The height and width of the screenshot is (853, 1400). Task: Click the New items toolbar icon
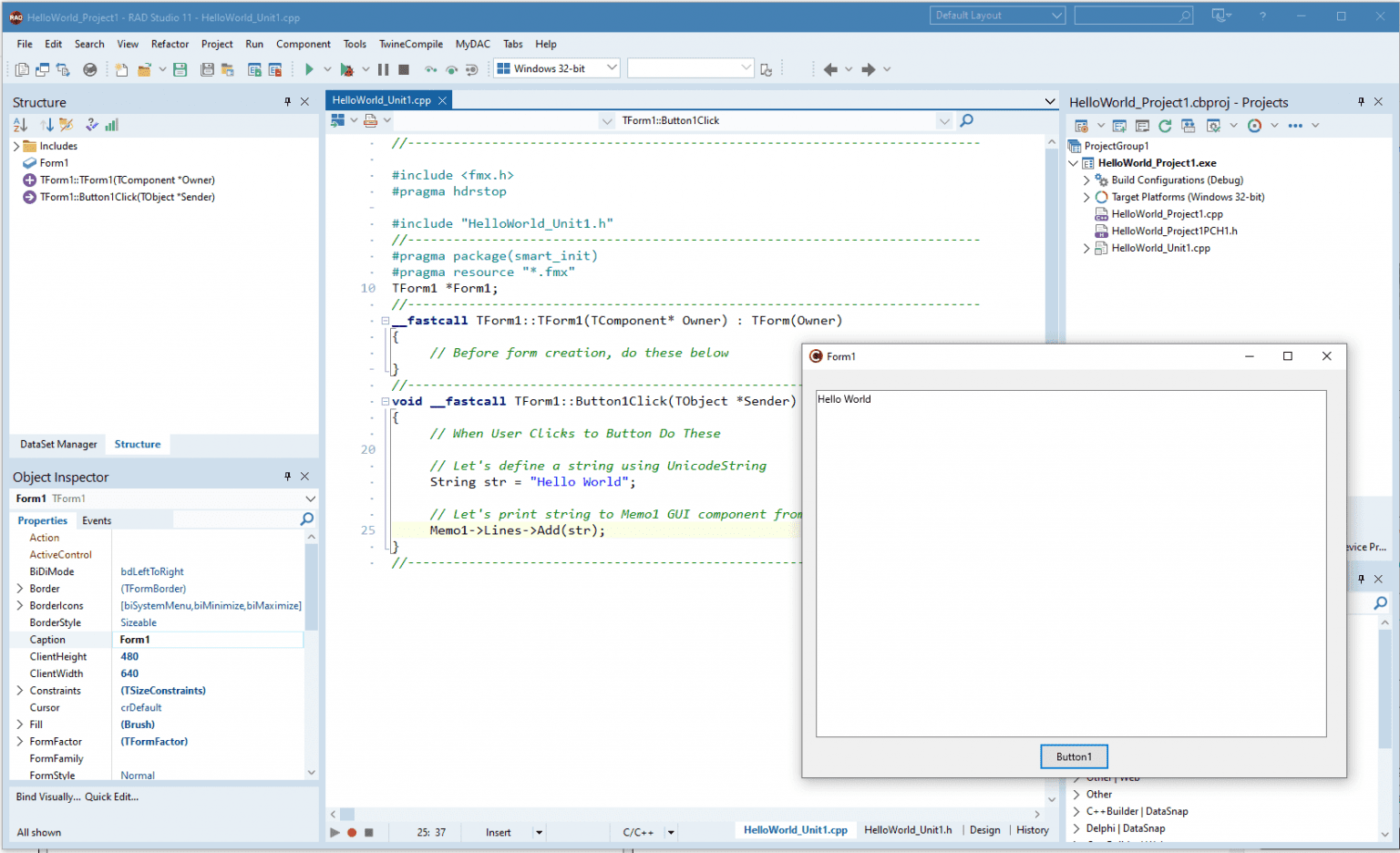121,69
